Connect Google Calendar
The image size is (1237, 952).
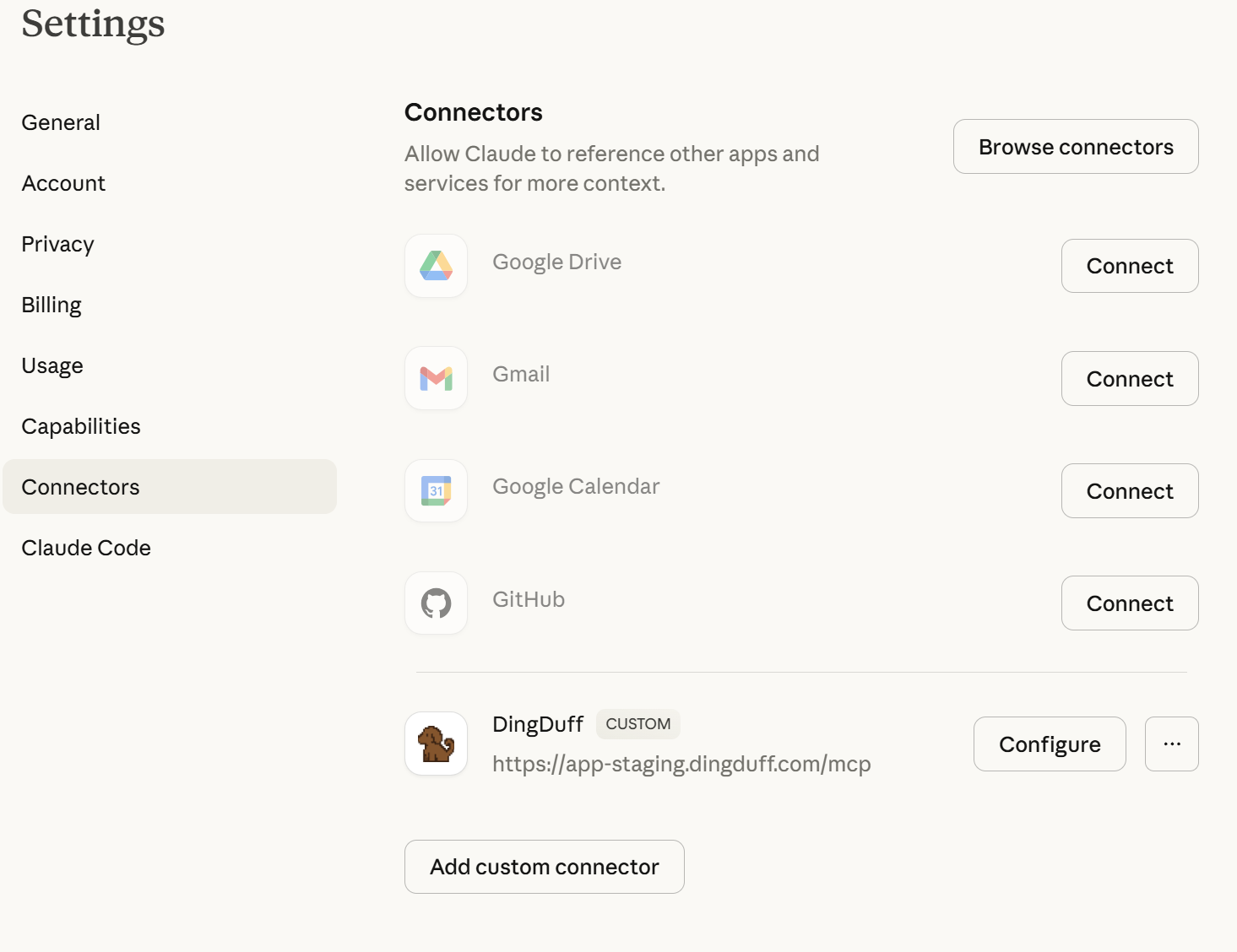point(1129,490)
